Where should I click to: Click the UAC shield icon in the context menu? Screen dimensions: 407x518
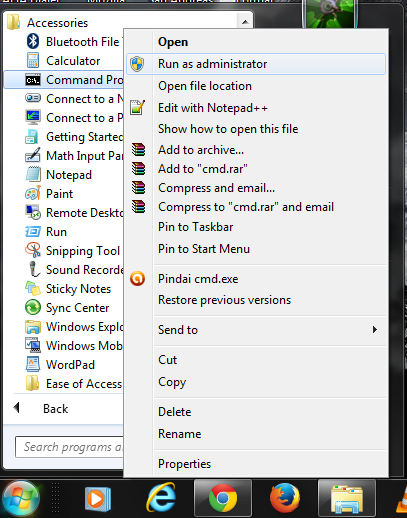click(x=137, y=64)
